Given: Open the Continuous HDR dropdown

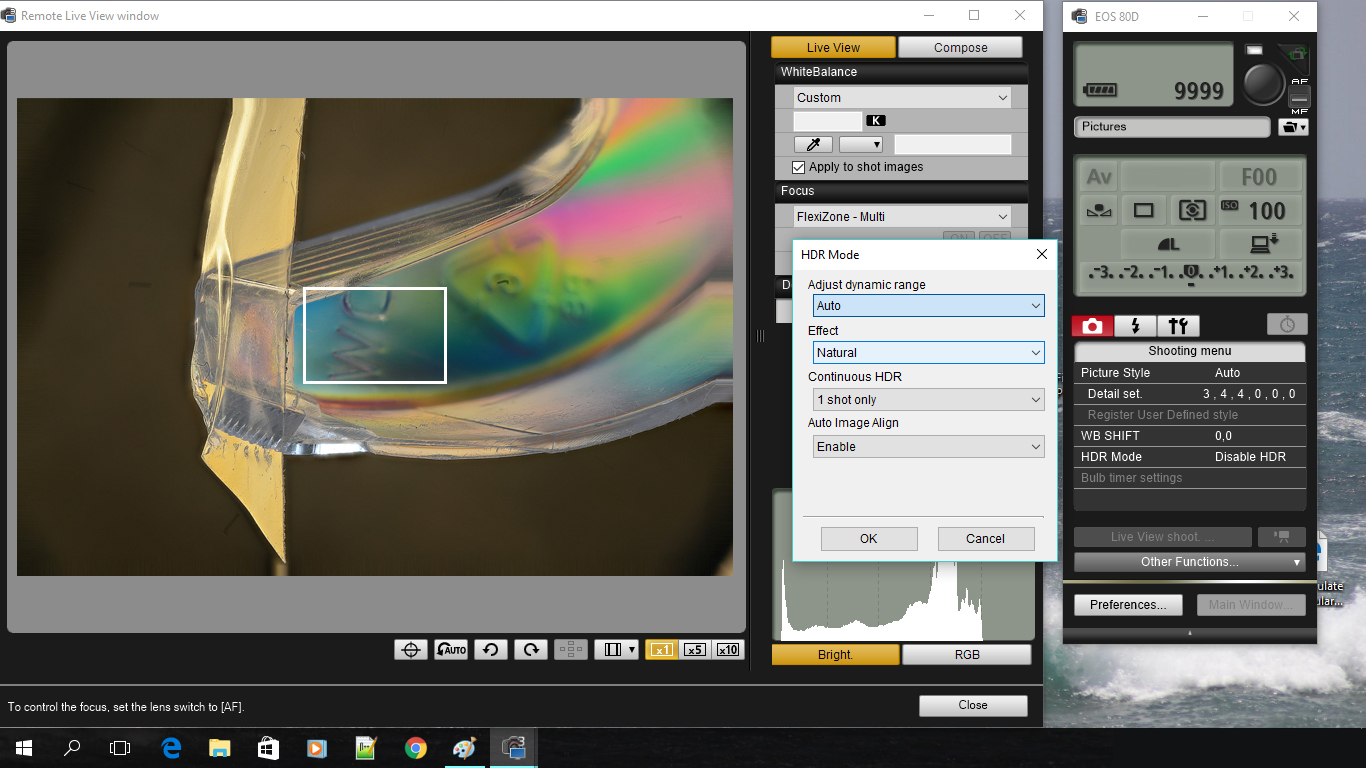Looking at the screenshot, I should pos(928,398).
